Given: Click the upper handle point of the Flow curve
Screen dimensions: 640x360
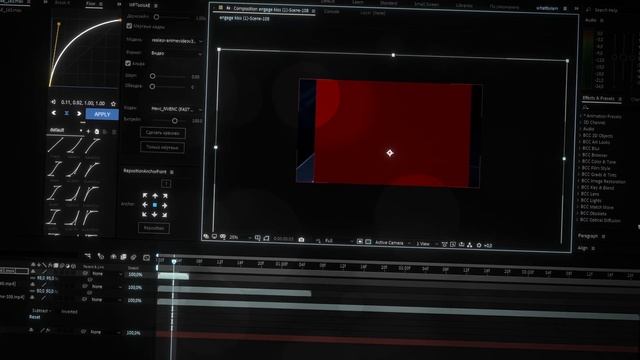Looking at the screenshot, I should (59, 24).
